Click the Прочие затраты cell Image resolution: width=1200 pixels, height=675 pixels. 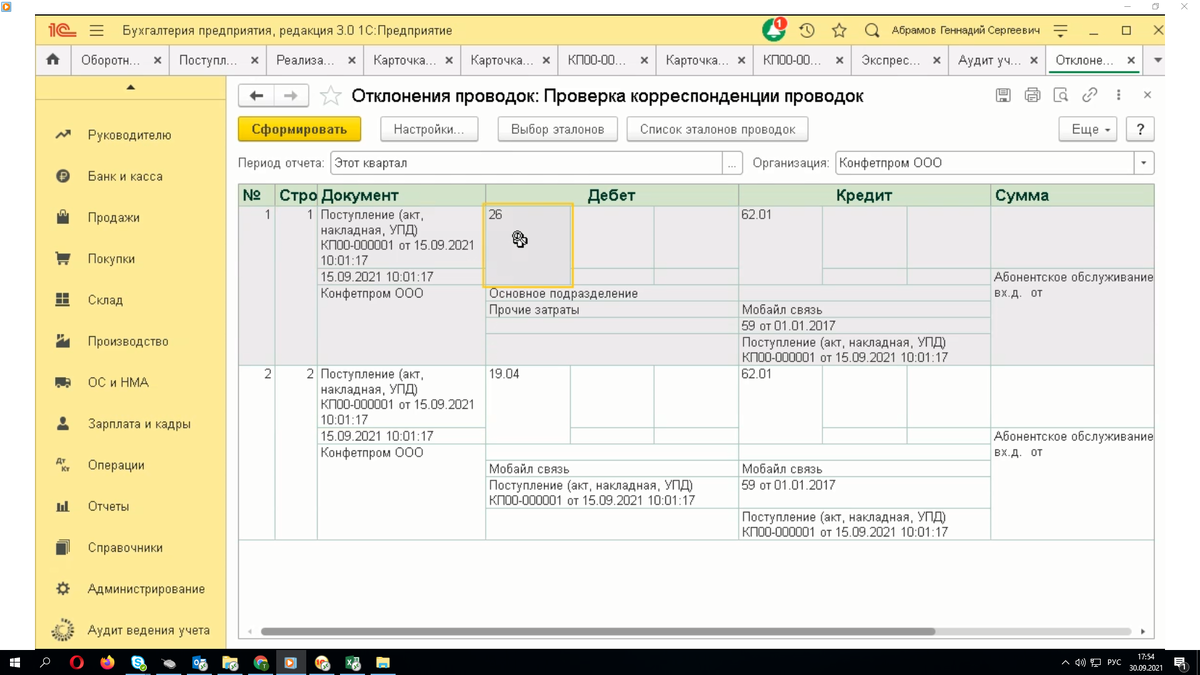(x=612, y=310)
